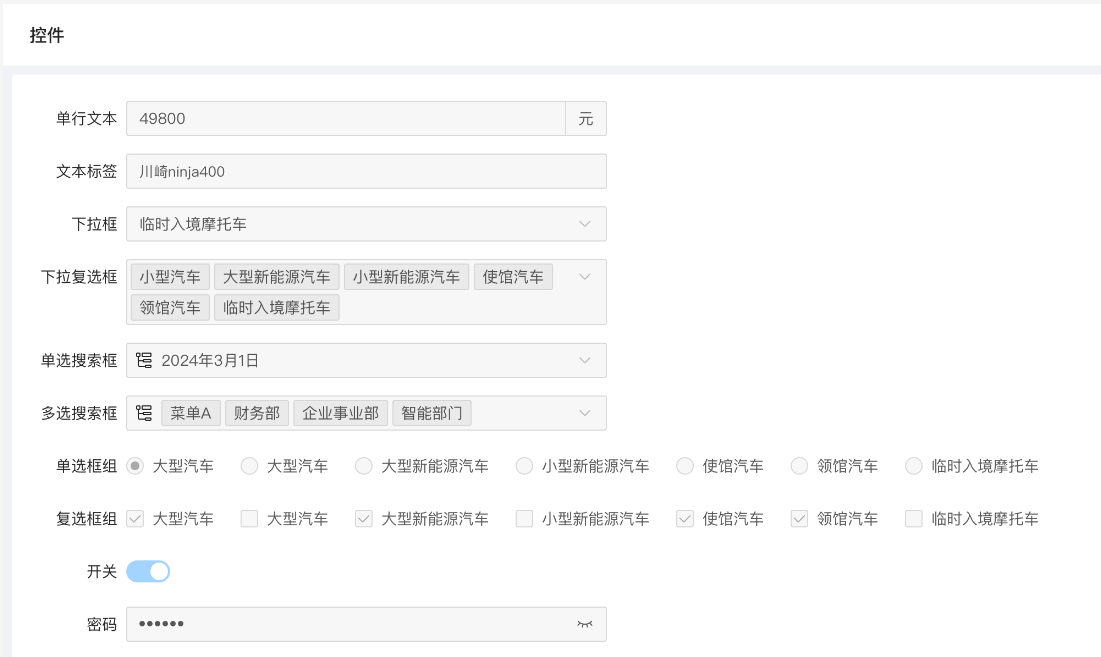The image size is (1101, 657).
Task: Check the 小型新能源汽车 checkbox in 复选框组
Action: tap(524, 519)
